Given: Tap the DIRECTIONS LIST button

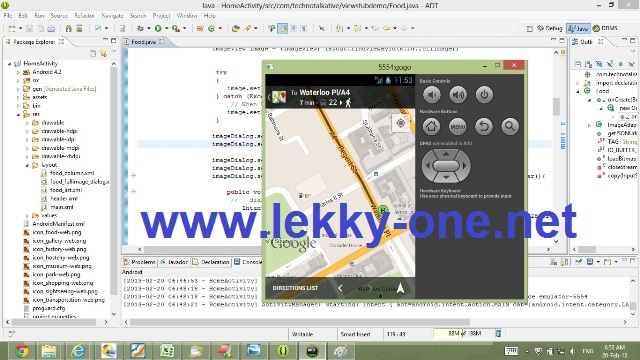Looking at the screenshot, I should point(295,288).
